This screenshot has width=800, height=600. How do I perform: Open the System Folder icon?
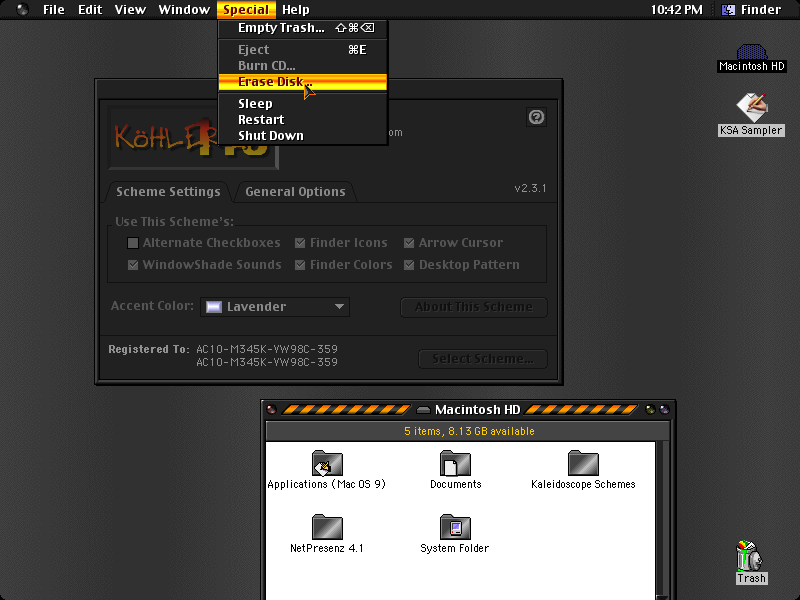455,527
